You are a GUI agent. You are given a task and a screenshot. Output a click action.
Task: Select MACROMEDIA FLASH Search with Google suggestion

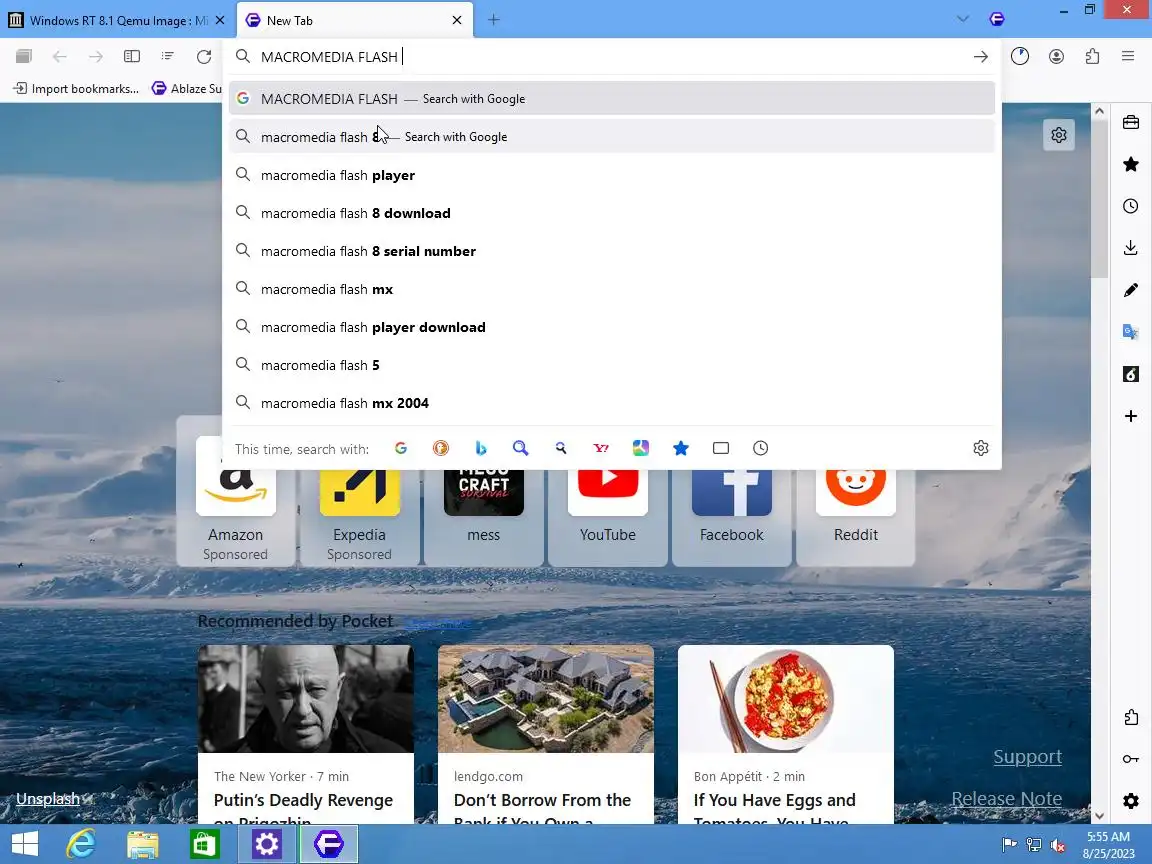tap(611, 98)
